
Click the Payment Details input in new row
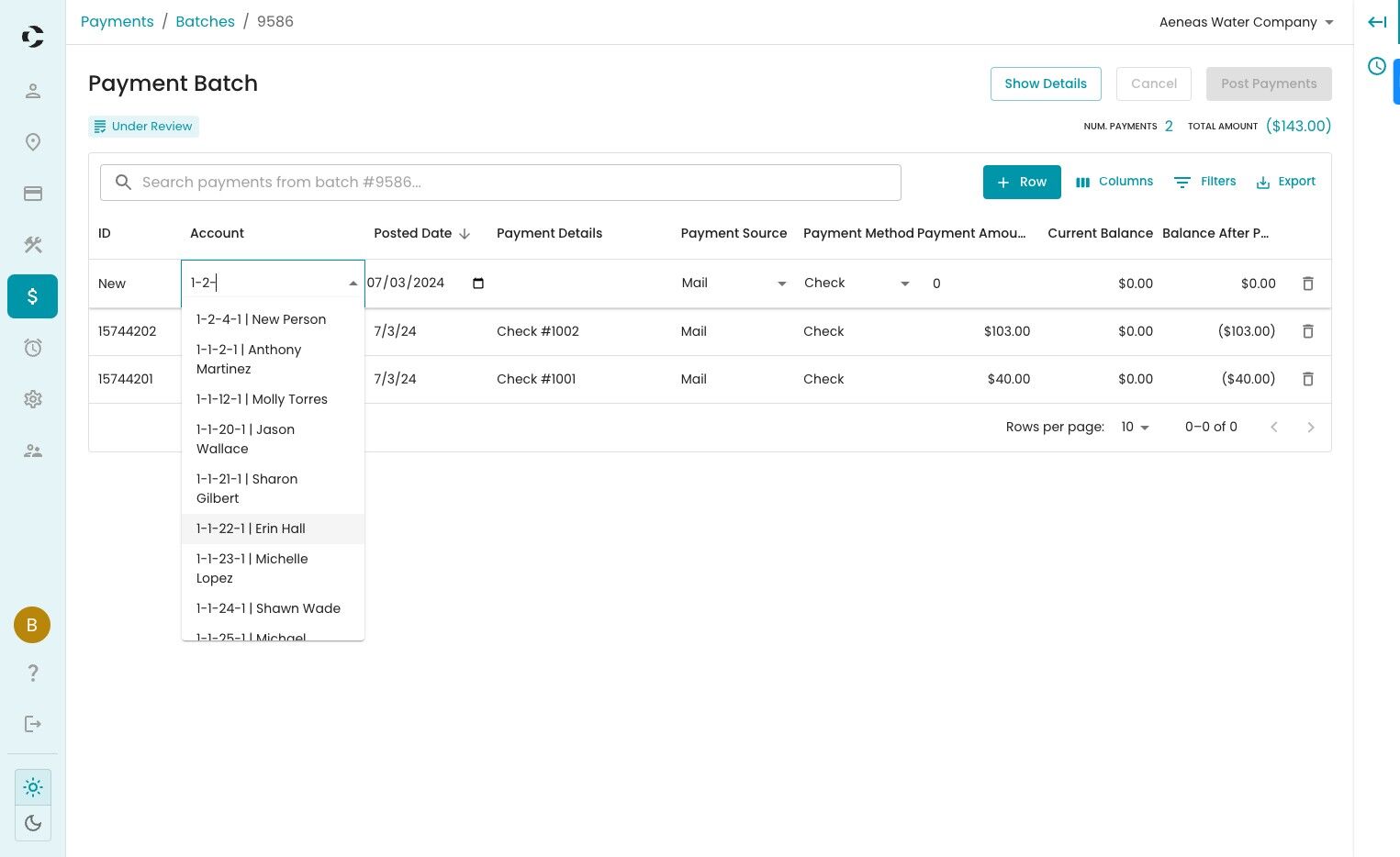(x=580, y=284)
